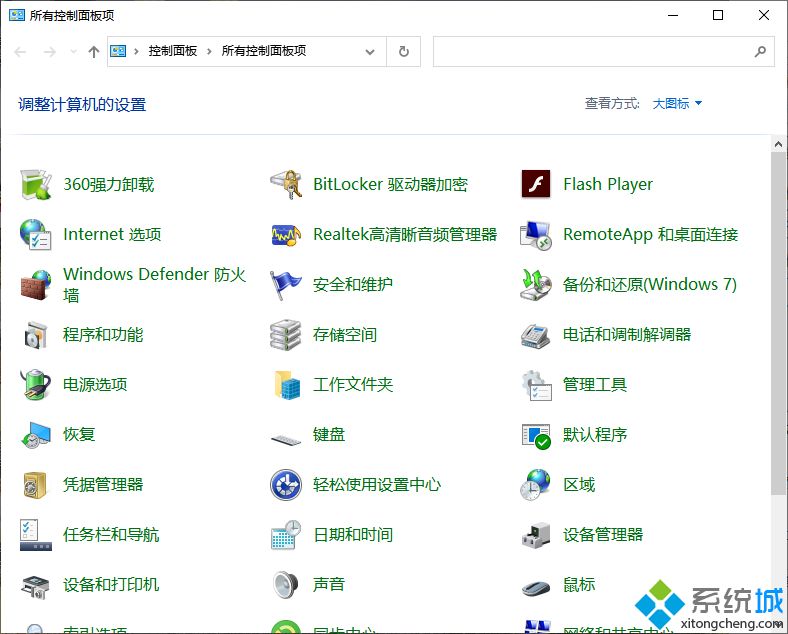The image size is (788, 634).
Task: Click the 键盘 link text
Action: tap(329, 435)
